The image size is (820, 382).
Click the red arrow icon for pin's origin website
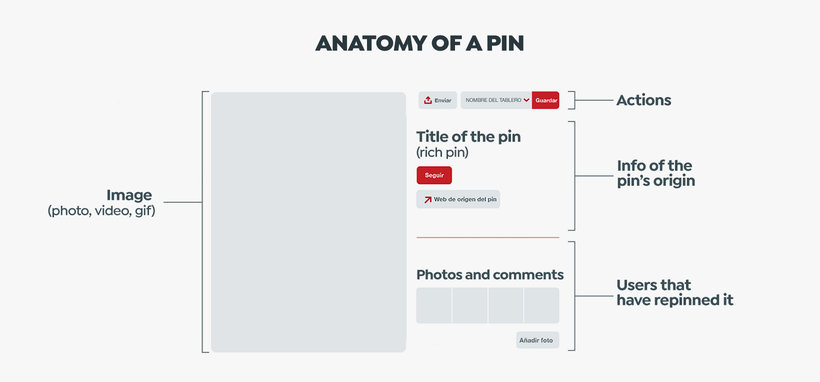[428, 199]
